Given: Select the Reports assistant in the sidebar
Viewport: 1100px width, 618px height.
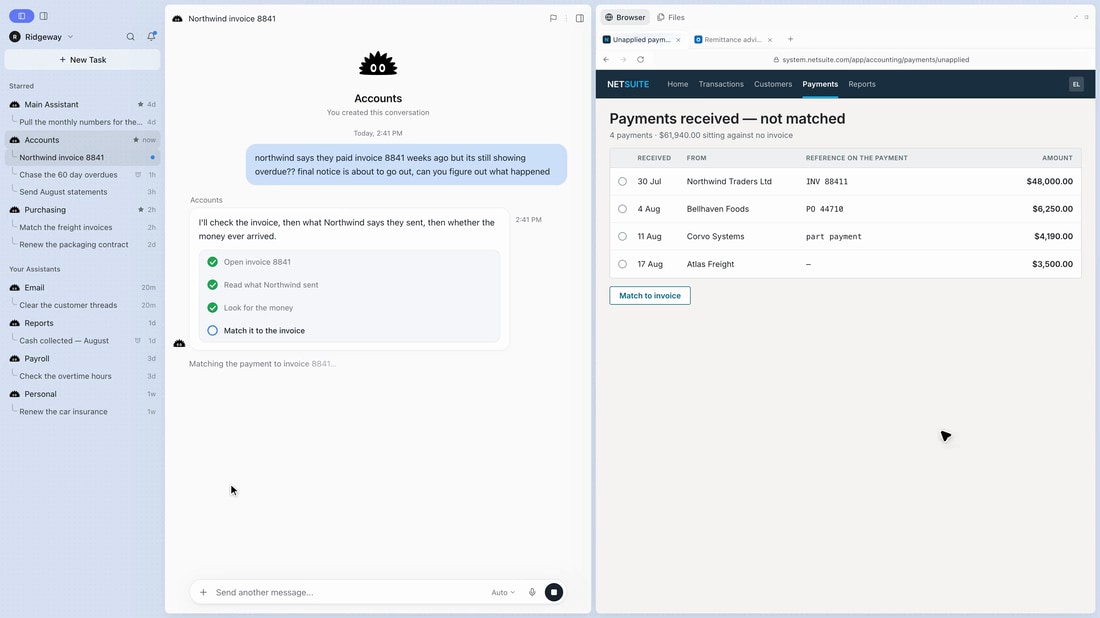Looking at the screenshot, I should coord(39,323).
